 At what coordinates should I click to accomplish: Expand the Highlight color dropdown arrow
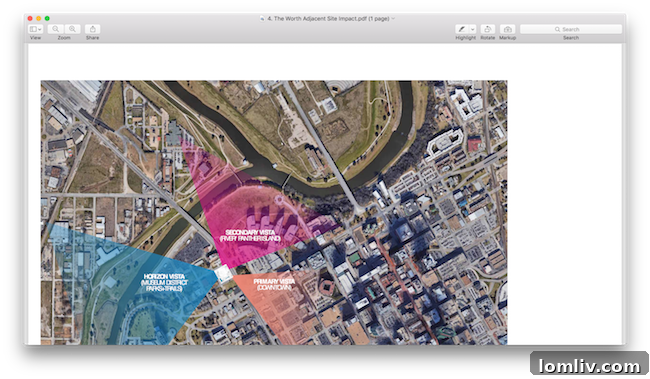click(472, 29)
